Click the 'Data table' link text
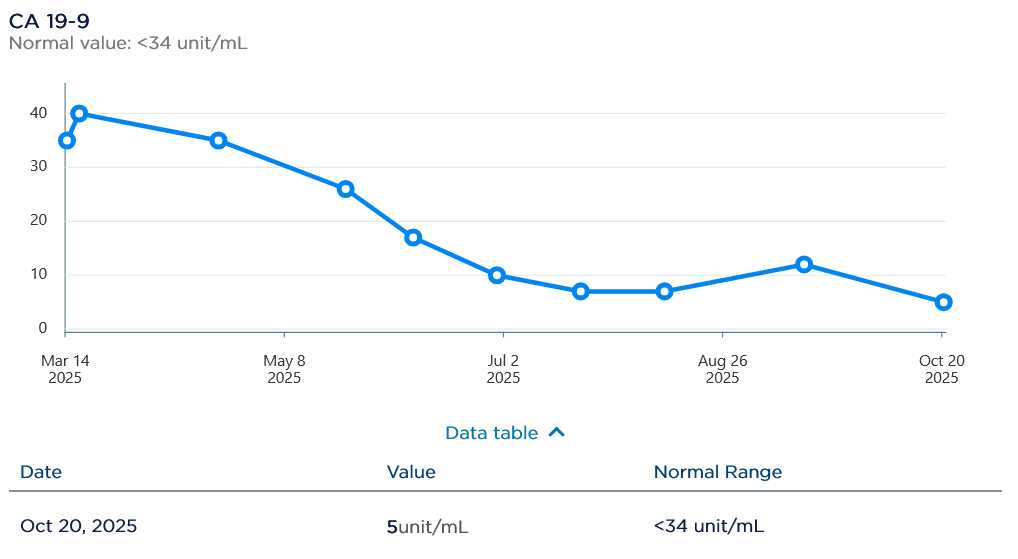The height and width of the screenshot is (559, 1018). coord(491,433)
